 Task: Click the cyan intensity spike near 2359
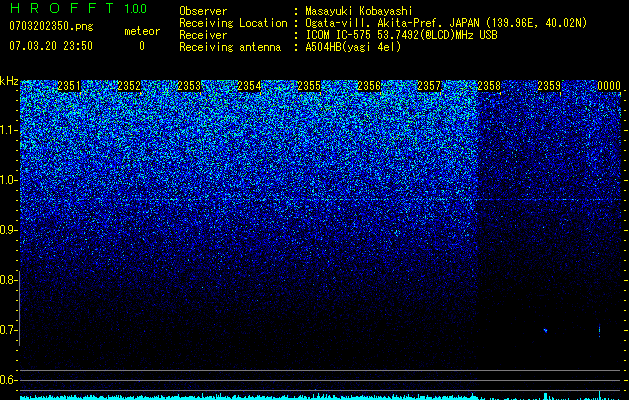coord(546,396)
